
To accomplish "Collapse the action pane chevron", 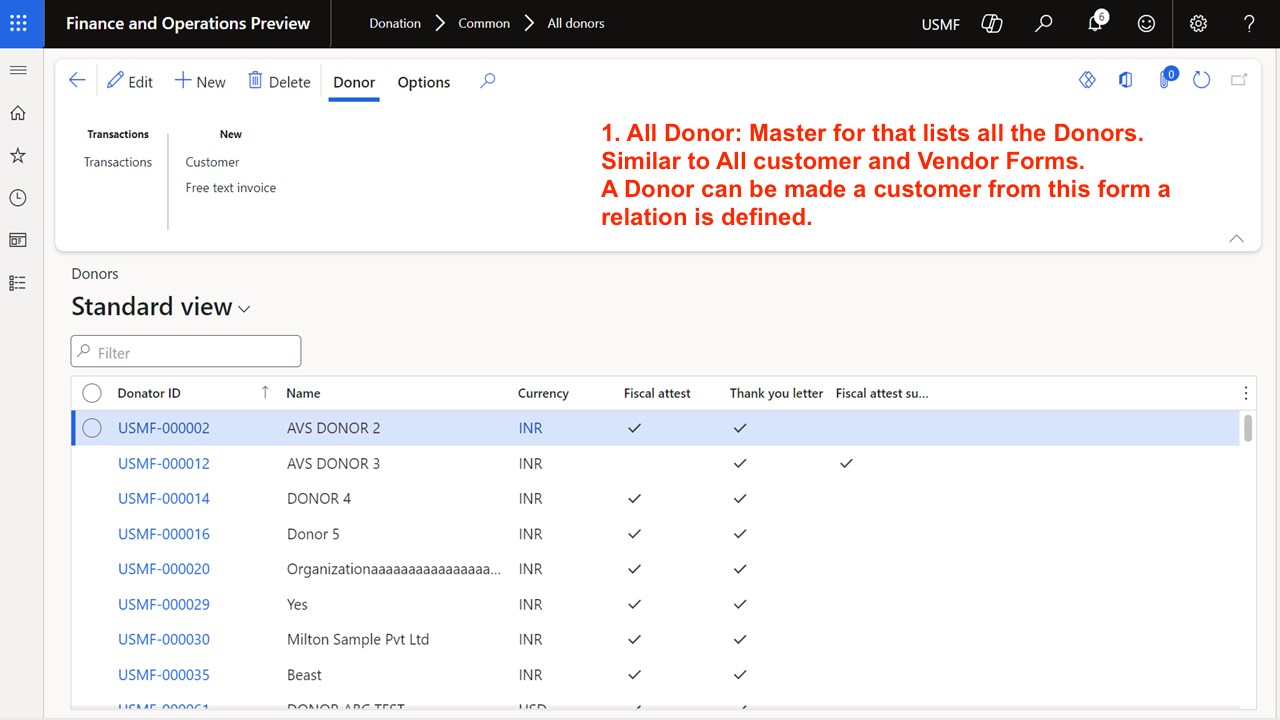I will coord(1237,238).
